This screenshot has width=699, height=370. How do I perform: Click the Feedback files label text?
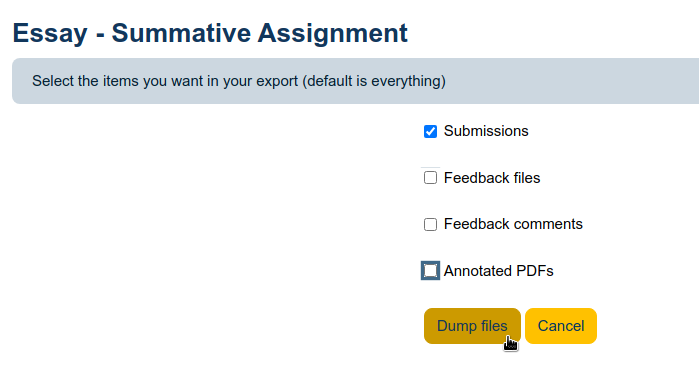tap(492, 178)
